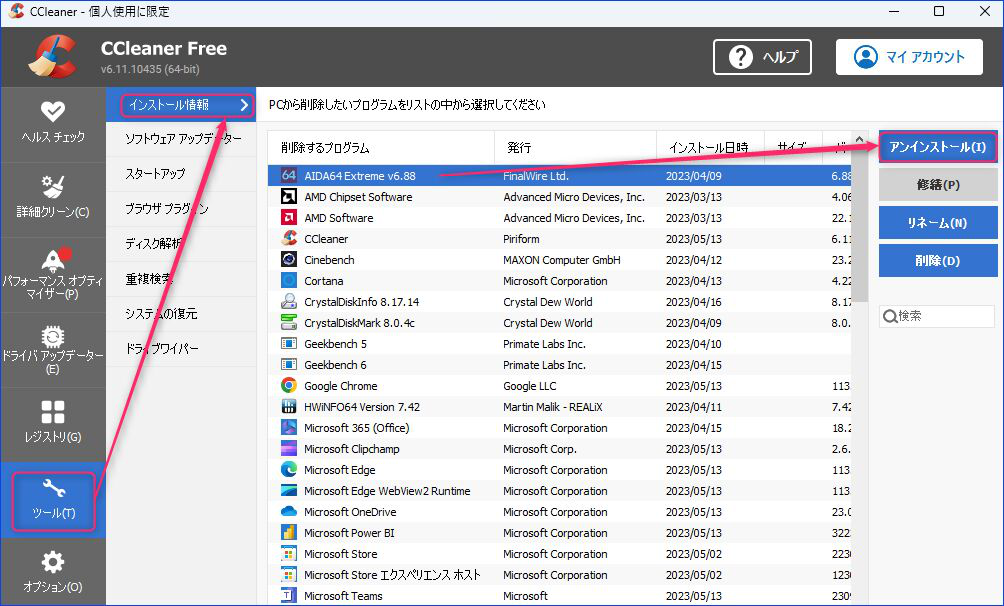Screen dimensions: 1004x606
Task: Open the ヘルプ button in the header
Action: tap(762, 57)
